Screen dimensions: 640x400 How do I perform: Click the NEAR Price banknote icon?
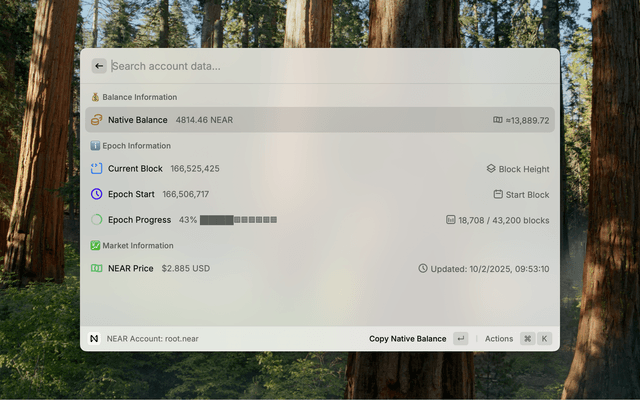coord(97,268)
